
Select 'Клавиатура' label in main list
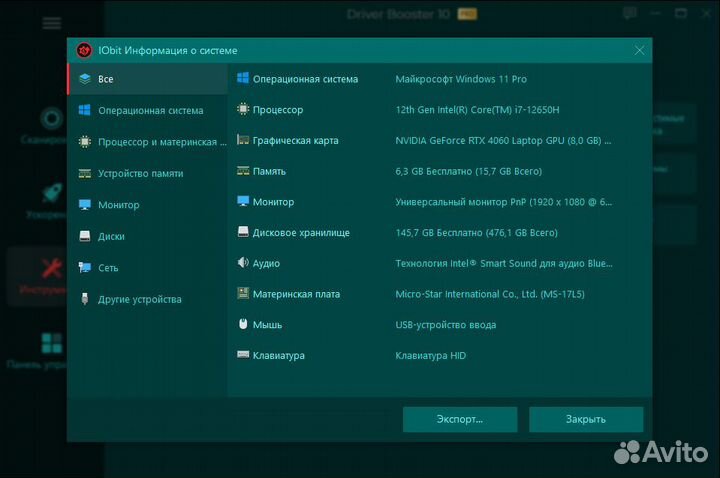279,356
